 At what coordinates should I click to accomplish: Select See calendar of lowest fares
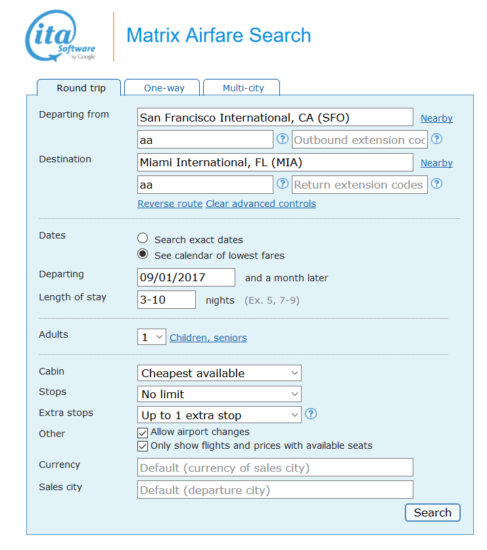[x=142, y=254]
